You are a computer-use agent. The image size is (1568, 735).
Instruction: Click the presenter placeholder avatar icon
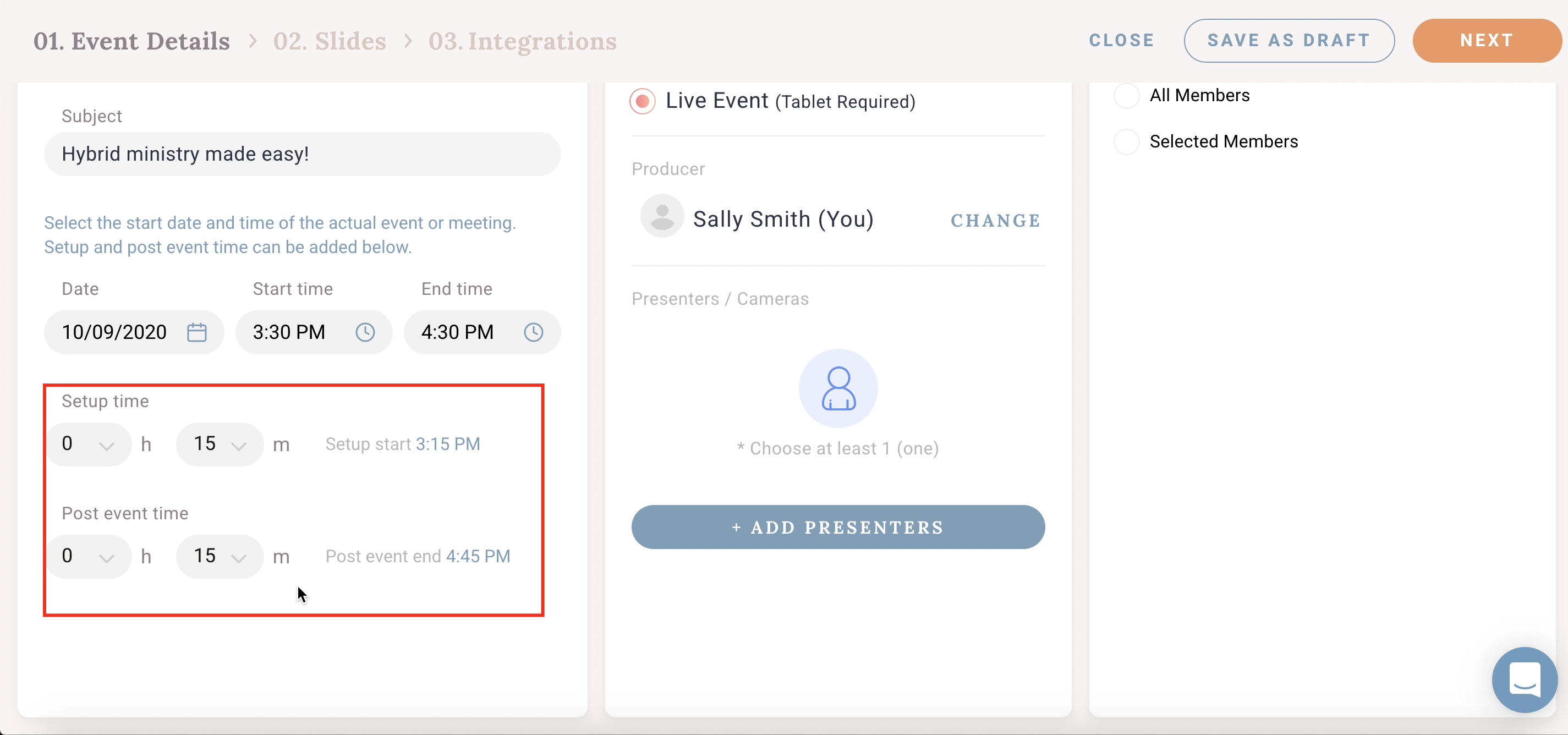[838, 388]
